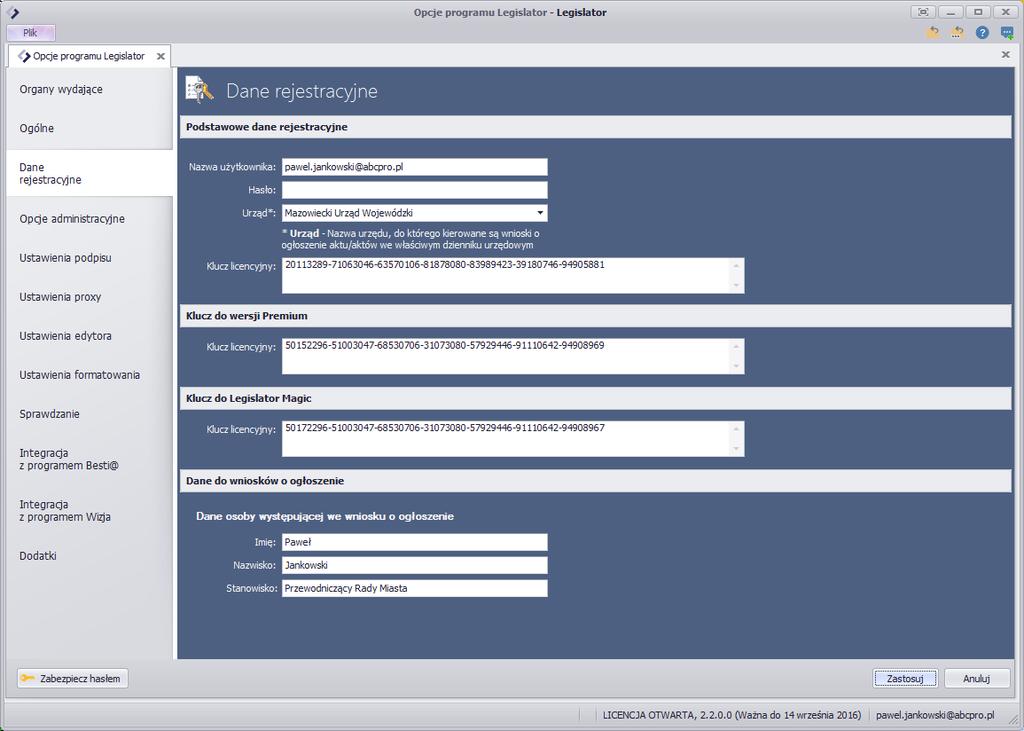
Task: Minimize the Legislator window
Action: [950, 12]
